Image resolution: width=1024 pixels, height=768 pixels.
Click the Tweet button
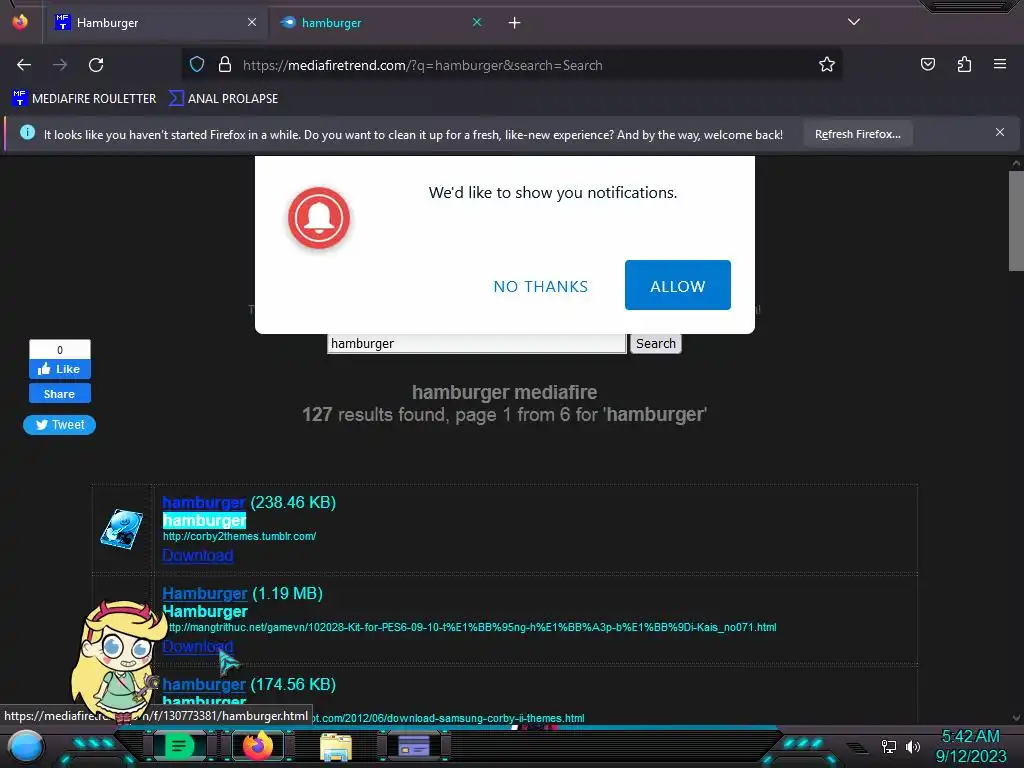coord(59,425)
